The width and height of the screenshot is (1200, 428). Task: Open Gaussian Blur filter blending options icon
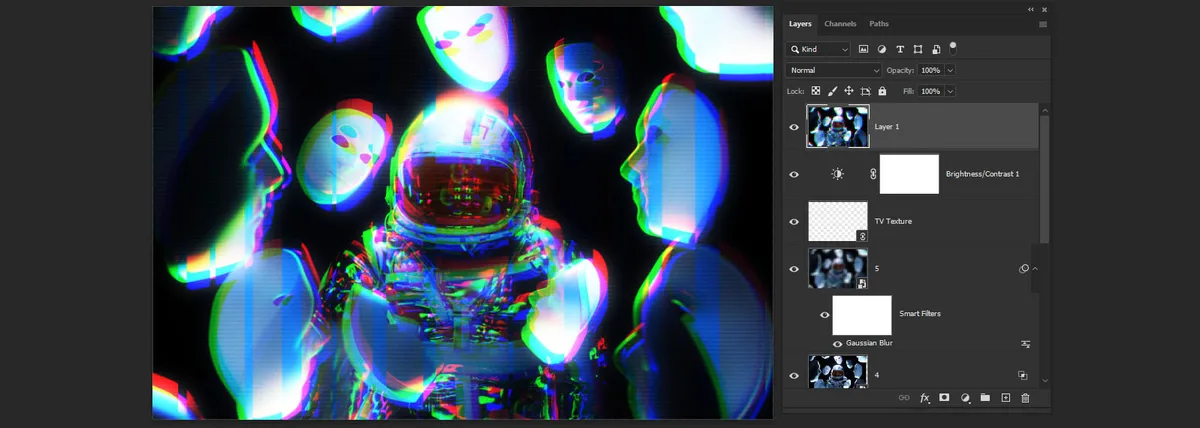tap(1025, 343)
